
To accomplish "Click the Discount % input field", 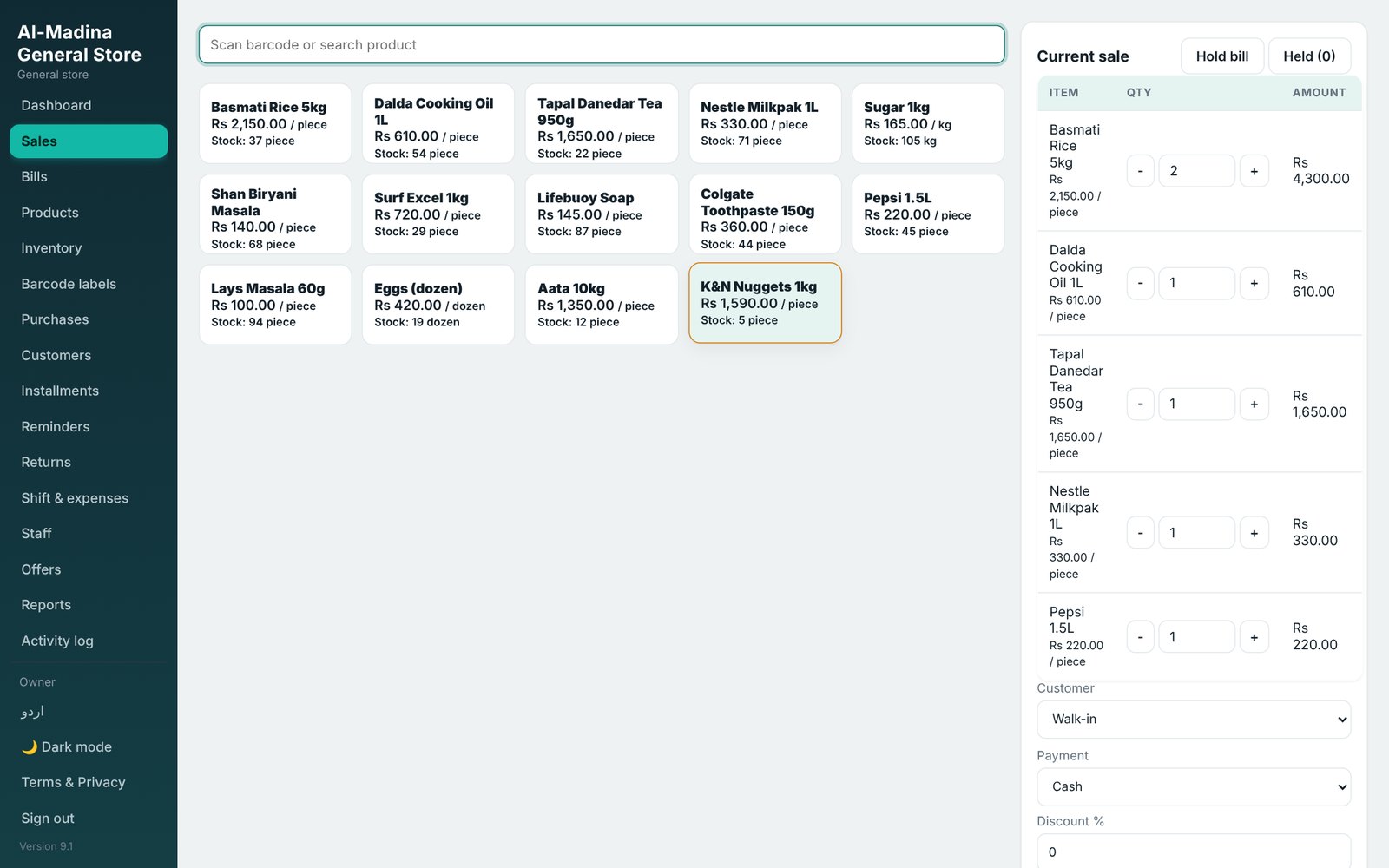I will (1194, 852).
